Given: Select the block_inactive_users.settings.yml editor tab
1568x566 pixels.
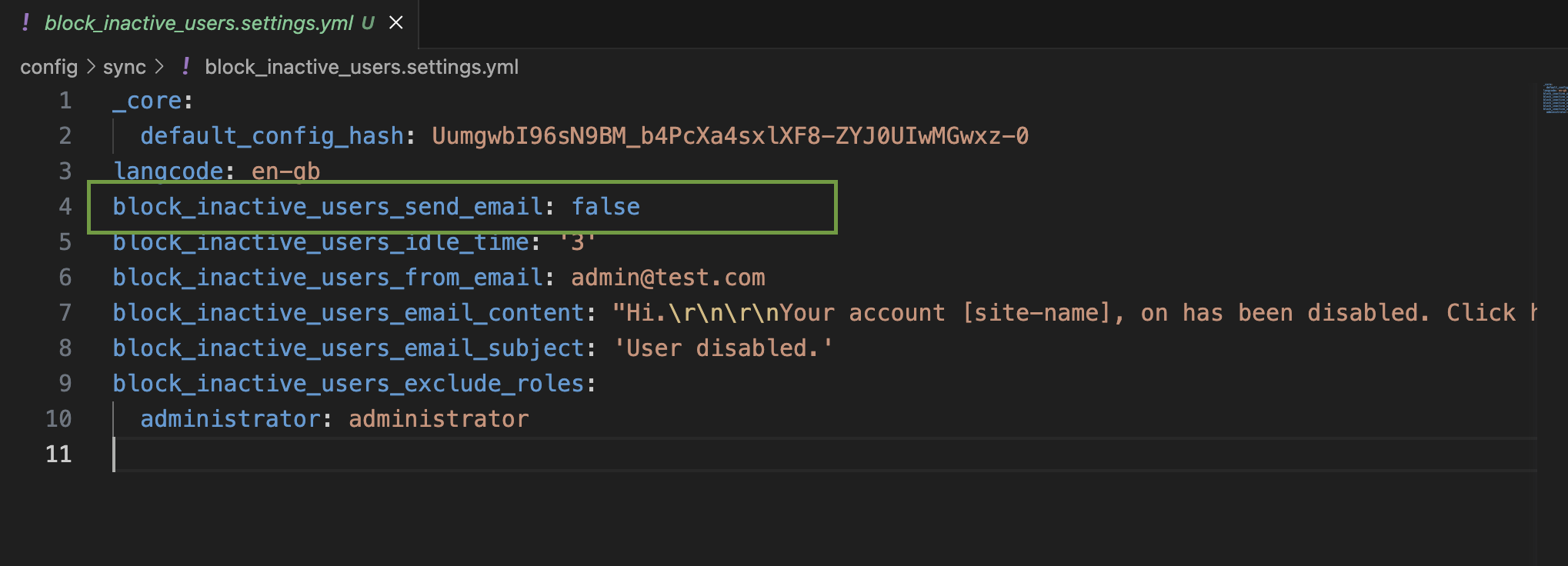Looking at the screenshot, I should coord(209,23).
